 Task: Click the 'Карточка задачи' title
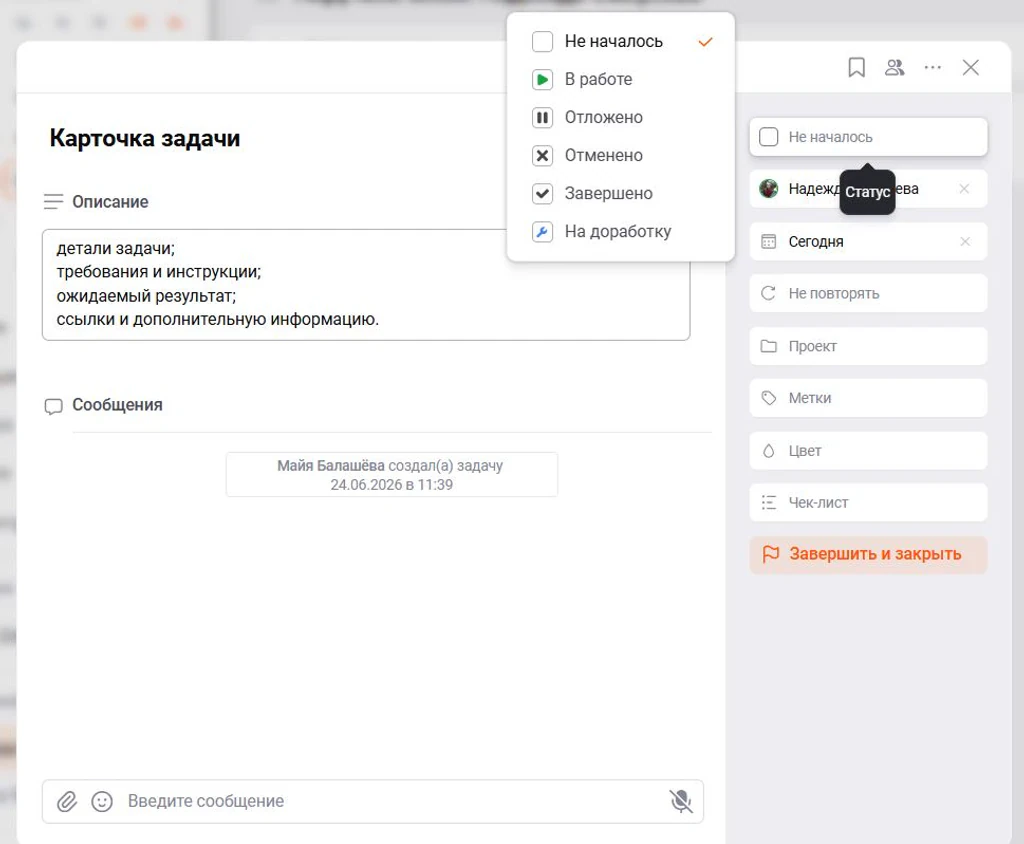(145, 138)
